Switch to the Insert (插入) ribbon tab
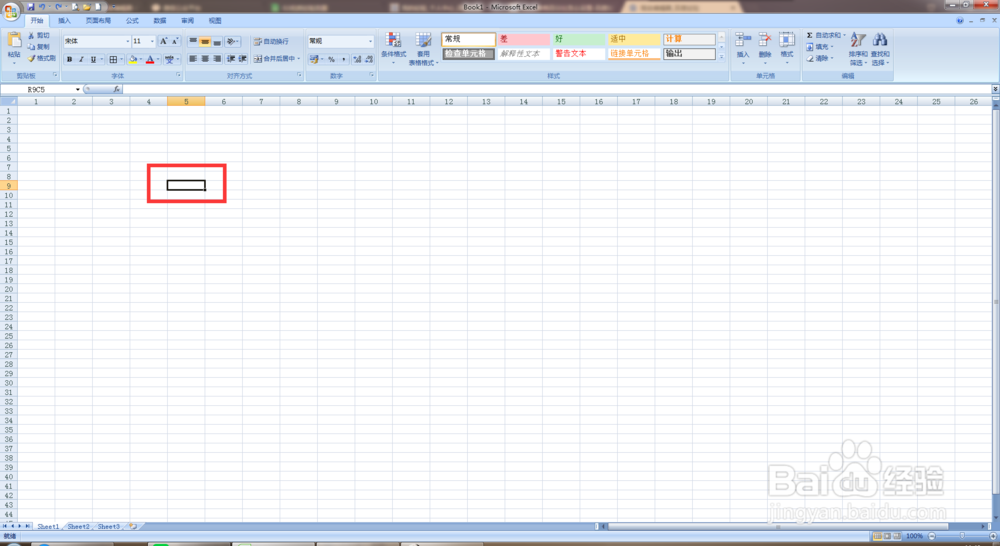 point(64,20)
